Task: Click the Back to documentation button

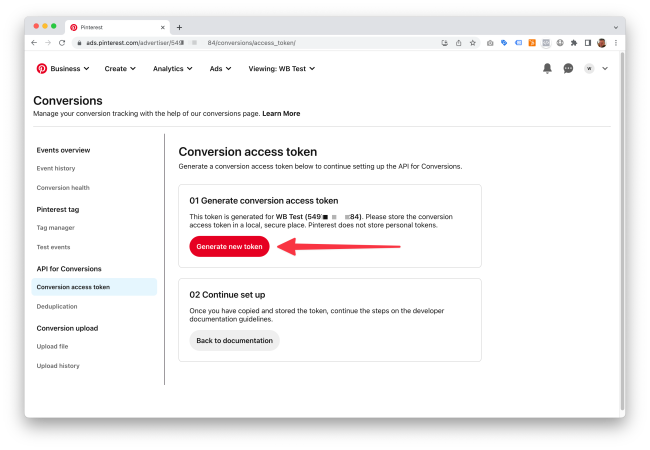Action: point(235,340)
